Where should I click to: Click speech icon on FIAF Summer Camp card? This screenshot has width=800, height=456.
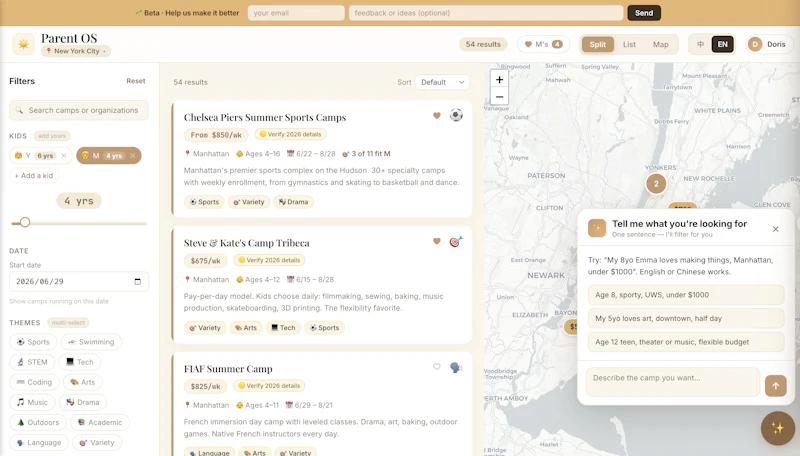(456, 367)
